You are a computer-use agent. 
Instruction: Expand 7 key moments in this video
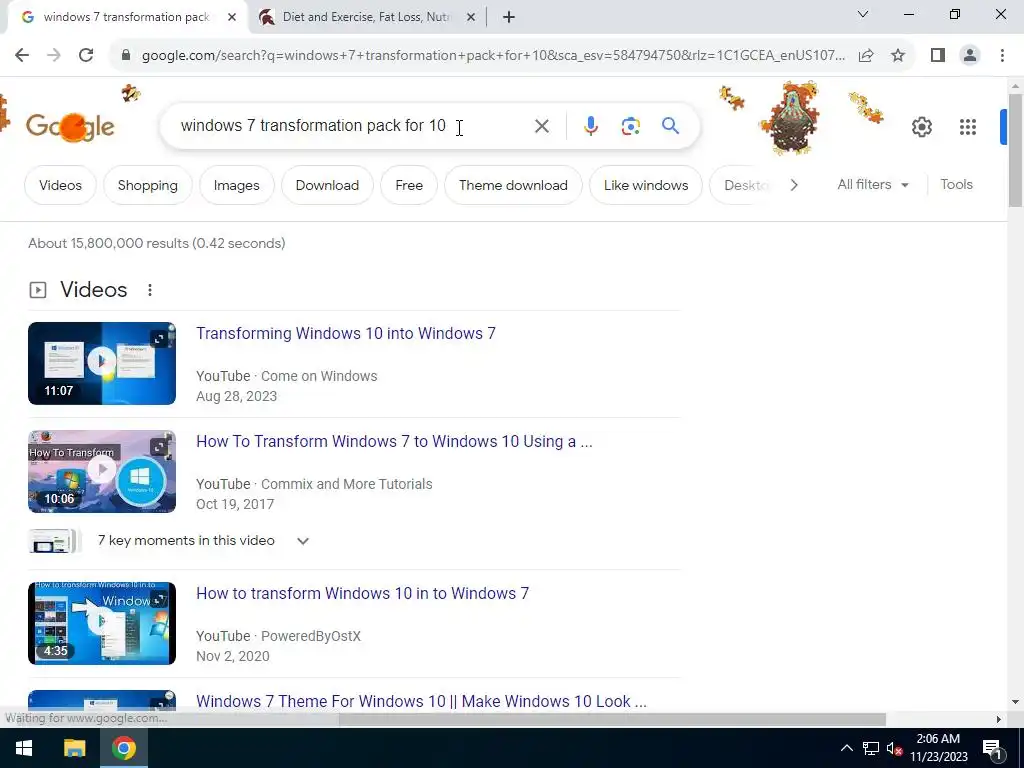[x=302, y=541]
